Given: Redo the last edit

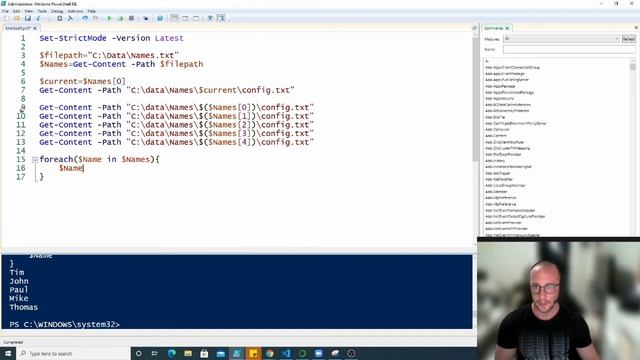Looking at the screenshot, I should [96, 18].
